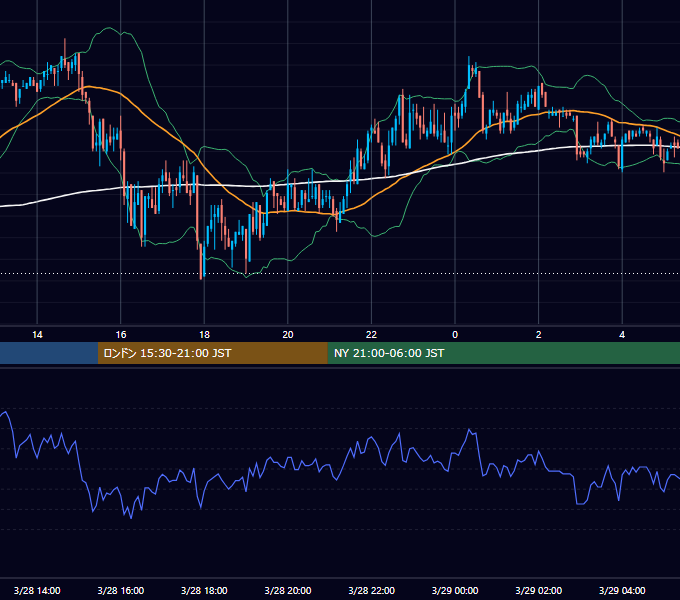Click the price chart's hour axis label 14
This screenshot has height=600, width=680.
click(x=37, y=335)
